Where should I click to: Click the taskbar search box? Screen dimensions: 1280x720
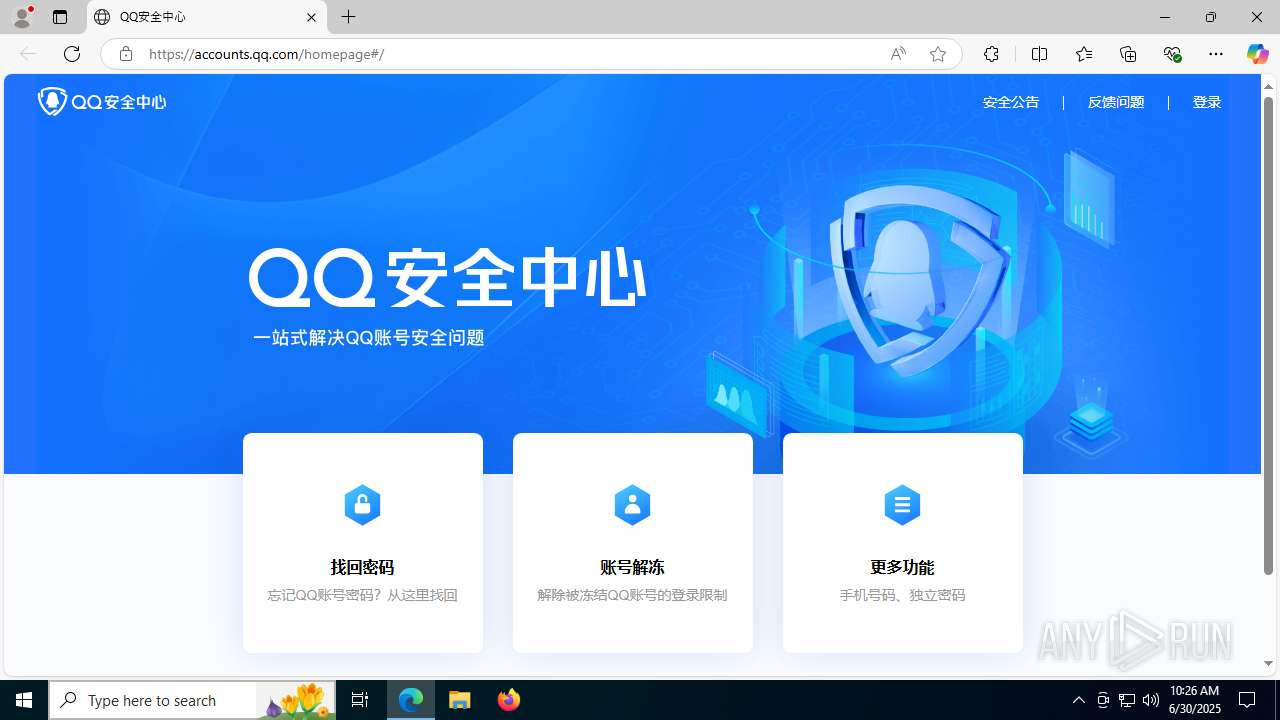tap(192, 700)
